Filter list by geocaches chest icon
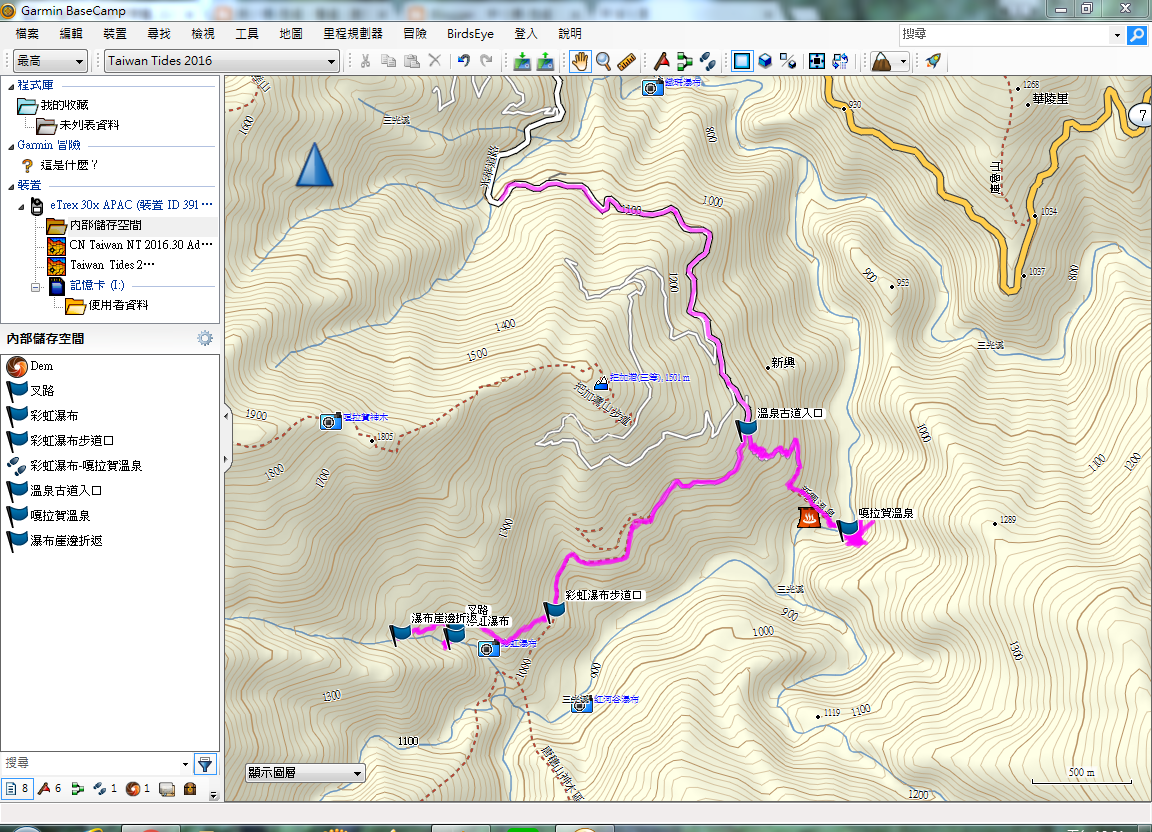The height and width of the screenshot is (832, 1152). click(x=190, y=789)
